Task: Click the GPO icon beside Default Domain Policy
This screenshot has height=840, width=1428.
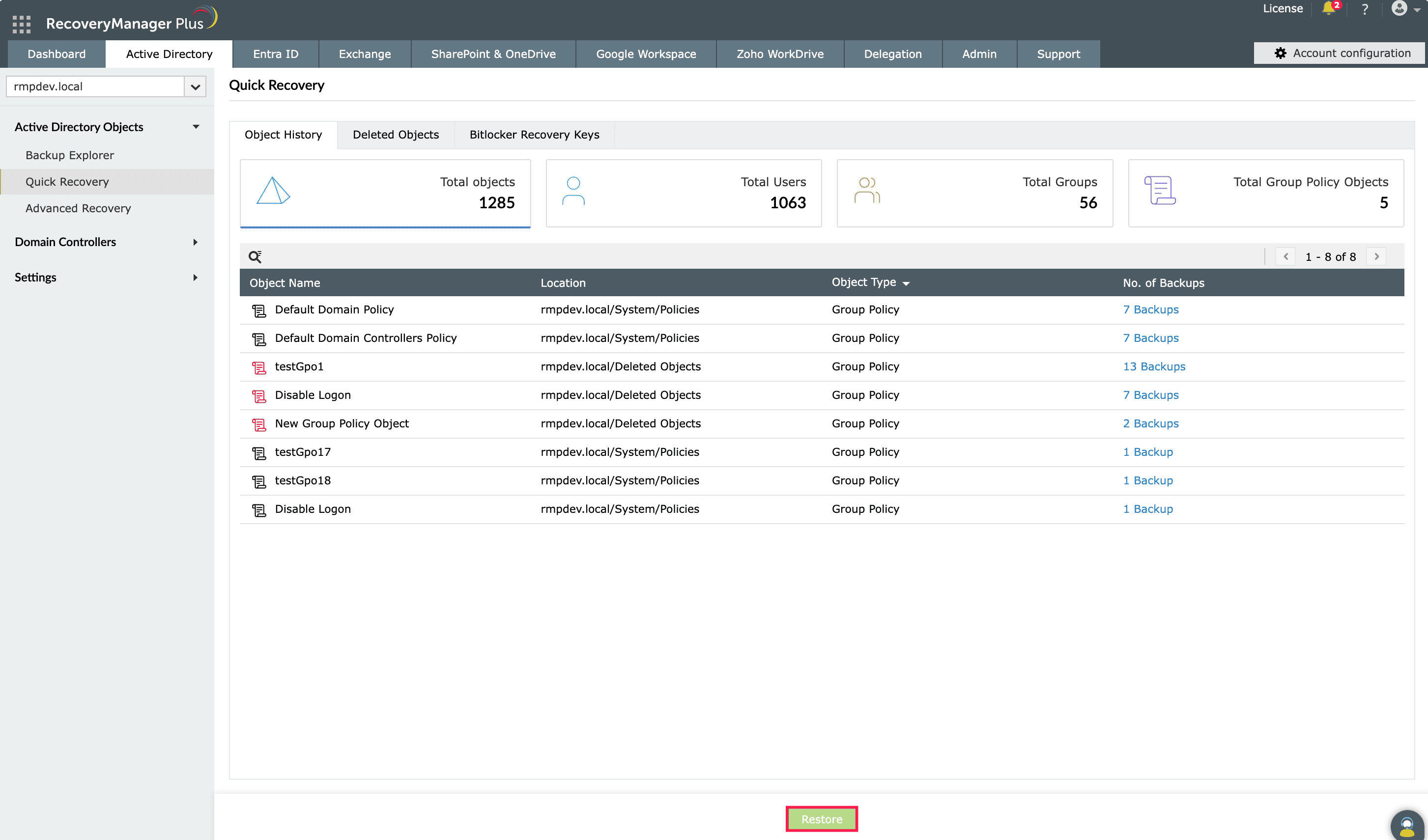Action: (259, 310)
